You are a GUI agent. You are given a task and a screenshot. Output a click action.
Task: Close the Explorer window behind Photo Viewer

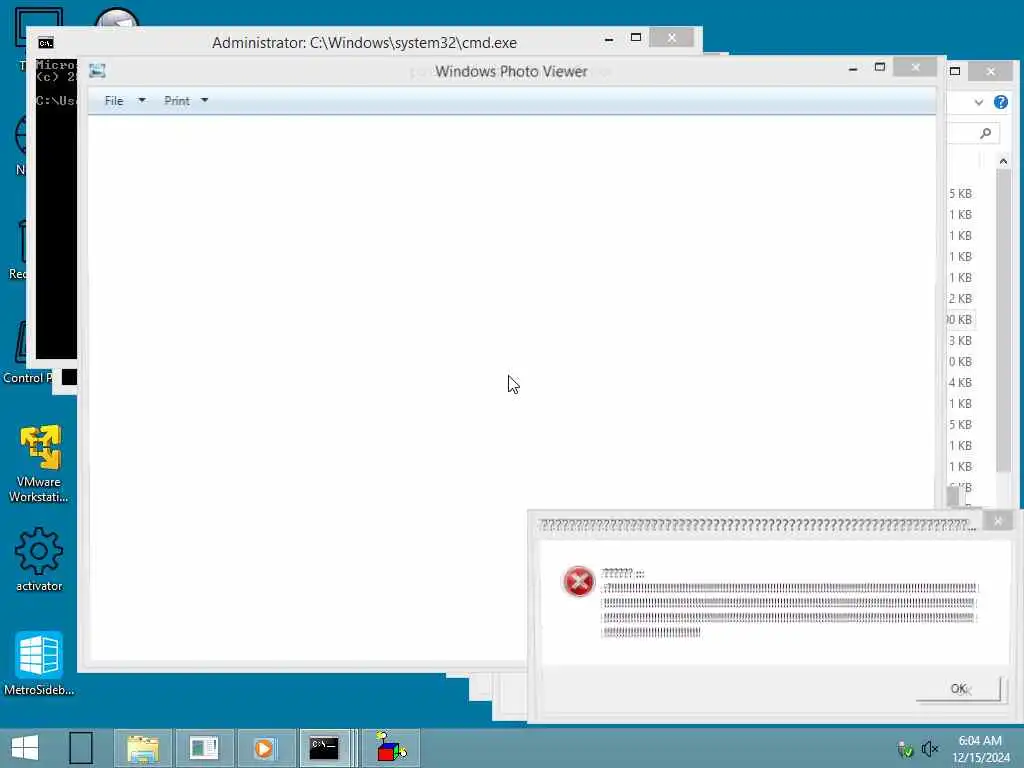pyautogui.click(x=991, y=71)
